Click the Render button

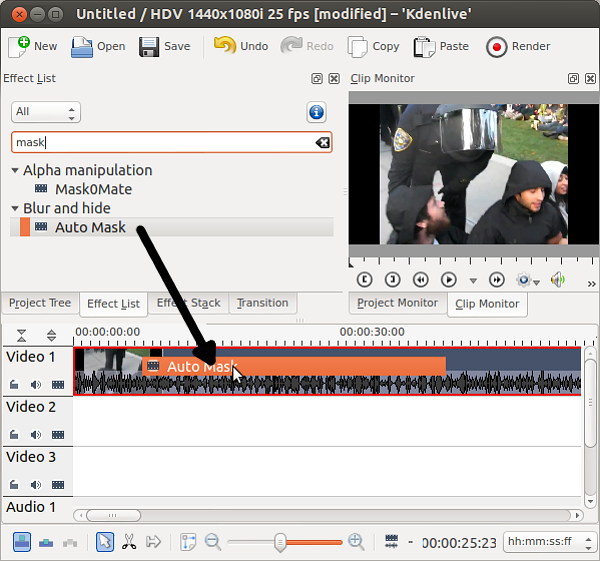pos(518,46)
